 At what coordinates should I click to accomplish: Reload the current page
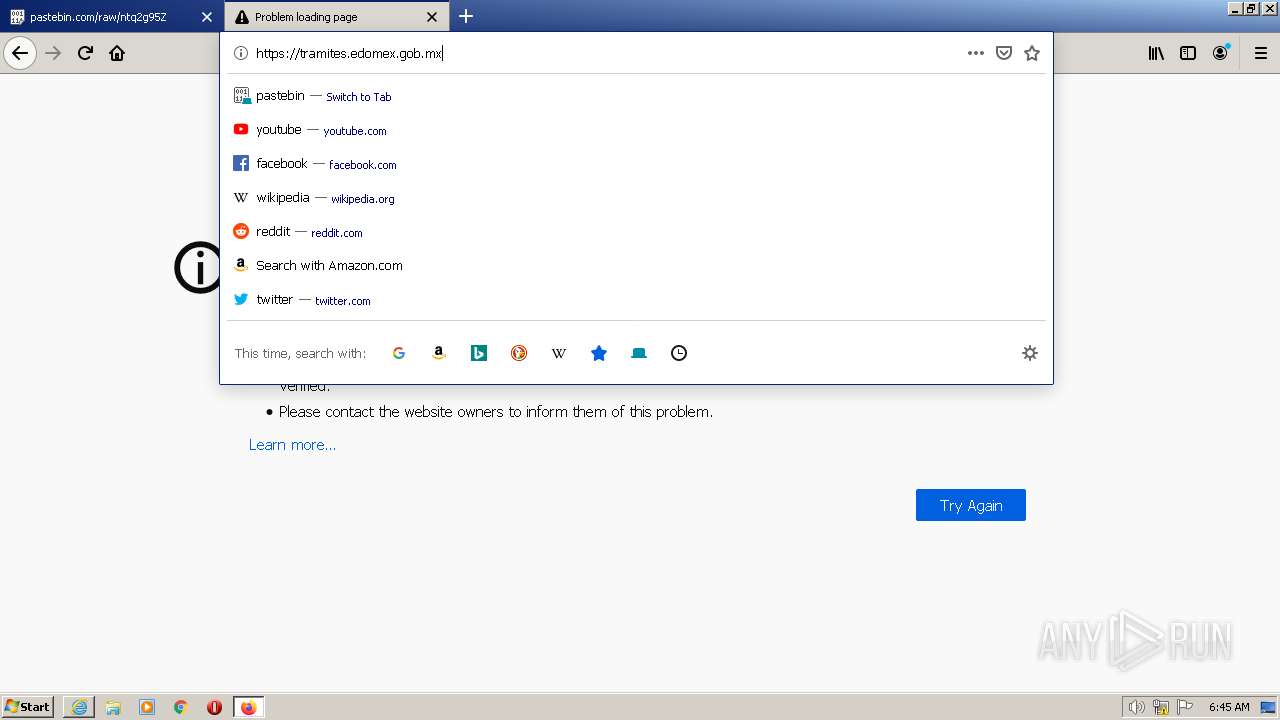[x=85, y=53]
